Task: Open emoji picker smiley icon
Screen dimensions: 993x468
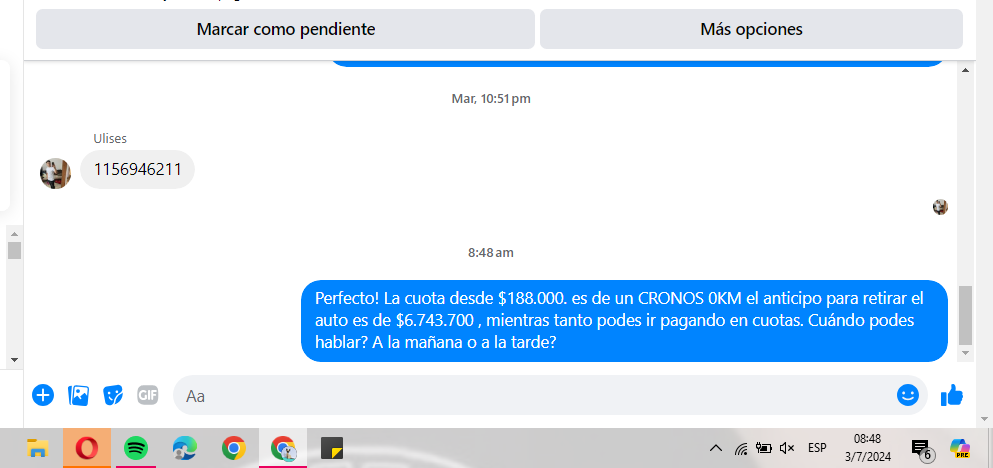Action: pyautogui.click(x=908, y=395)
